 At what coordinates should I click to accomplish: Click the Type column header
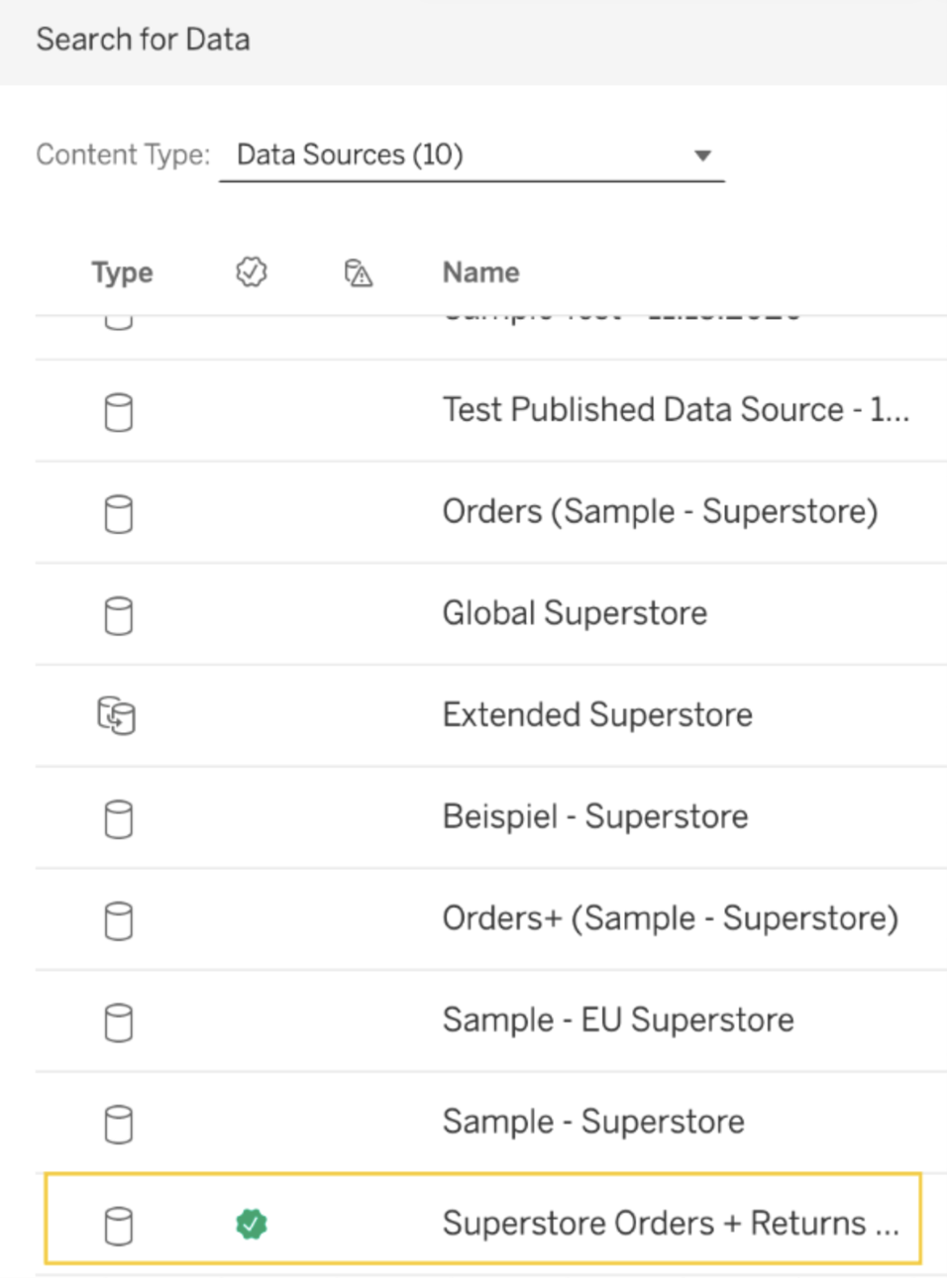click(x=122, y=271)
